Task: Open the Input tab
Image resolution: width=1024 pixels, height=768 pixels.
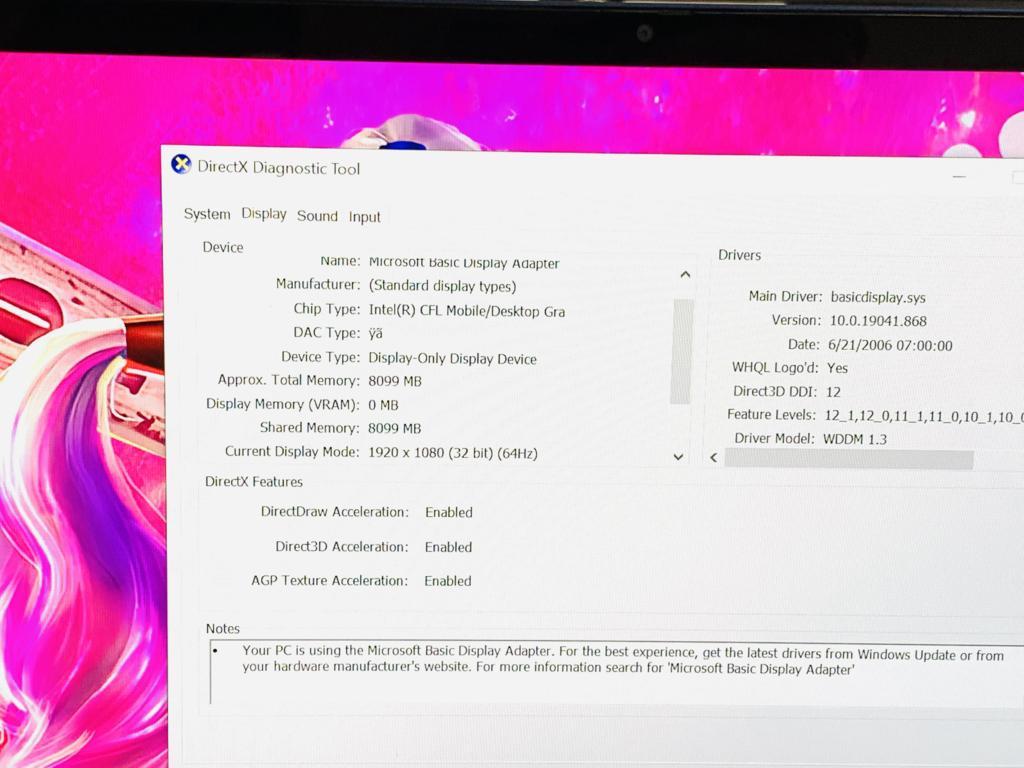Action: pos(364,217)
